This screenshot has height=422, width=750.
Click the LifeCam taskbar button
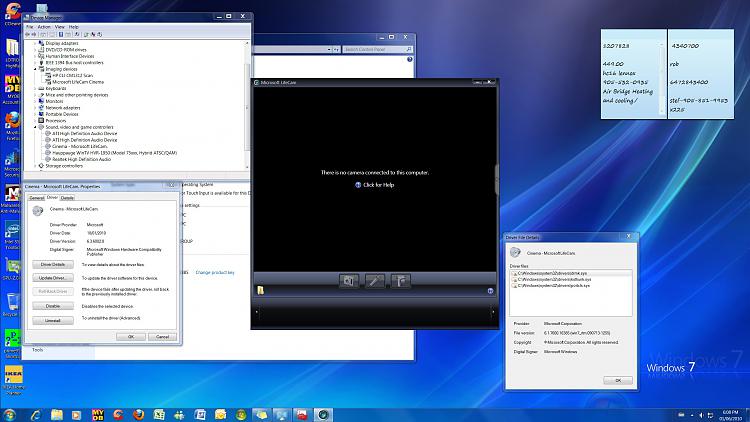323,415
